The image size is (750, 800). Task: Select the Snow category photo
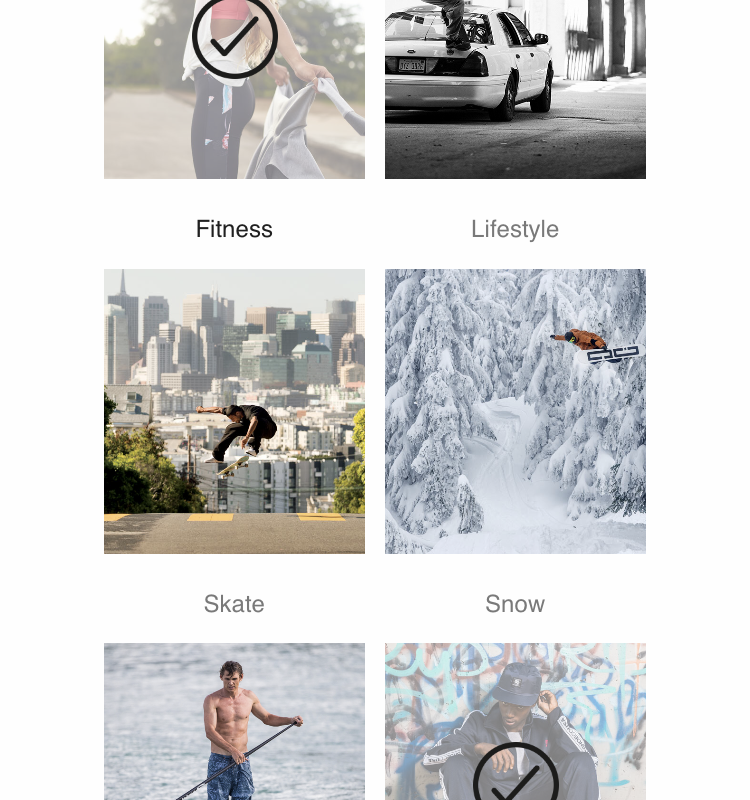coord(515,411)
